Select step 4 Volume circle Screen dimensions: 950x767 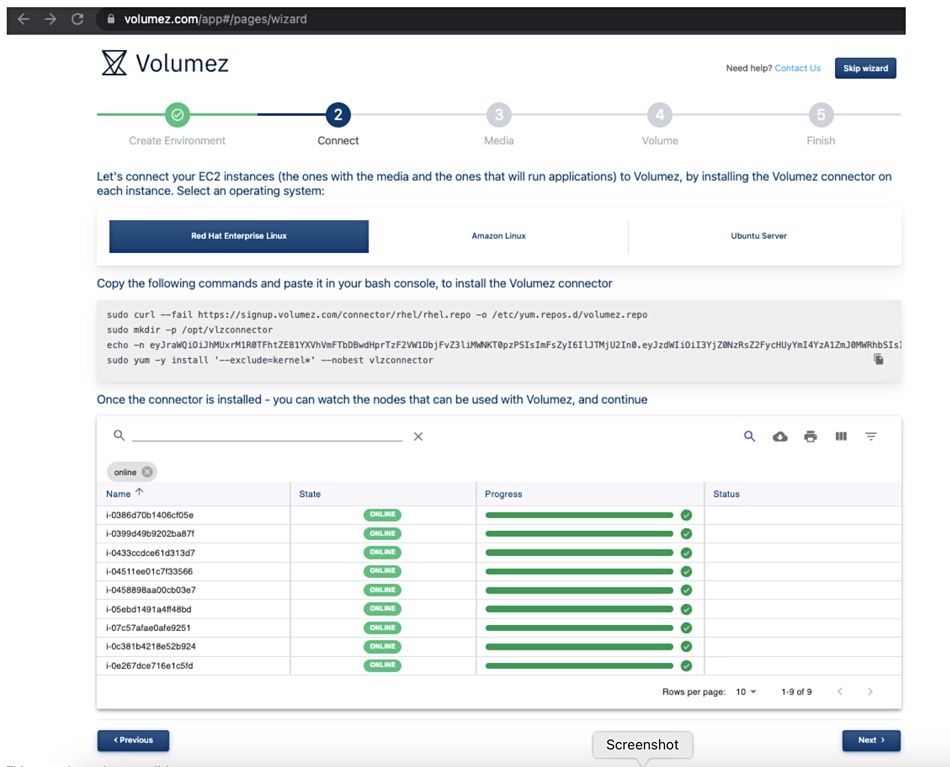(x=660, y=115)
